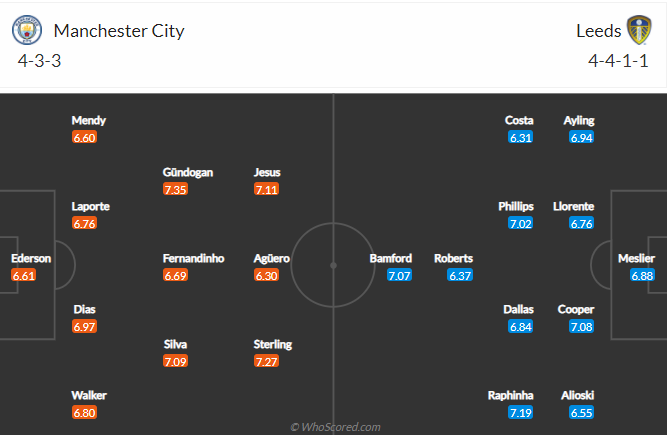
Task: Click Cooper's 7.08 rating badge
Action: click(x=581, y=327)
